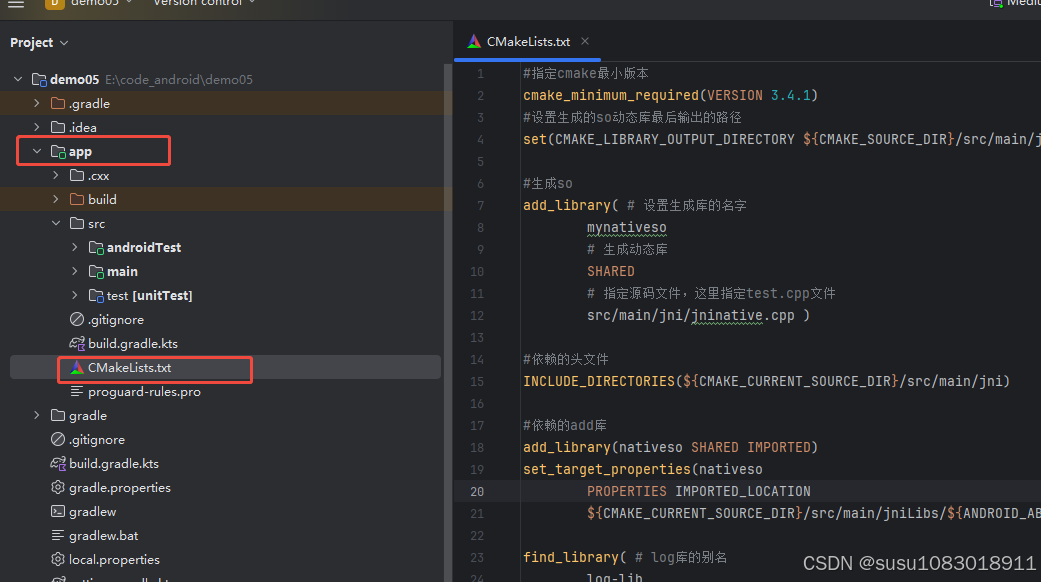Collapse the app folder tree node
Viewport: 1041px width, 582px height.
tap(37, 152)
